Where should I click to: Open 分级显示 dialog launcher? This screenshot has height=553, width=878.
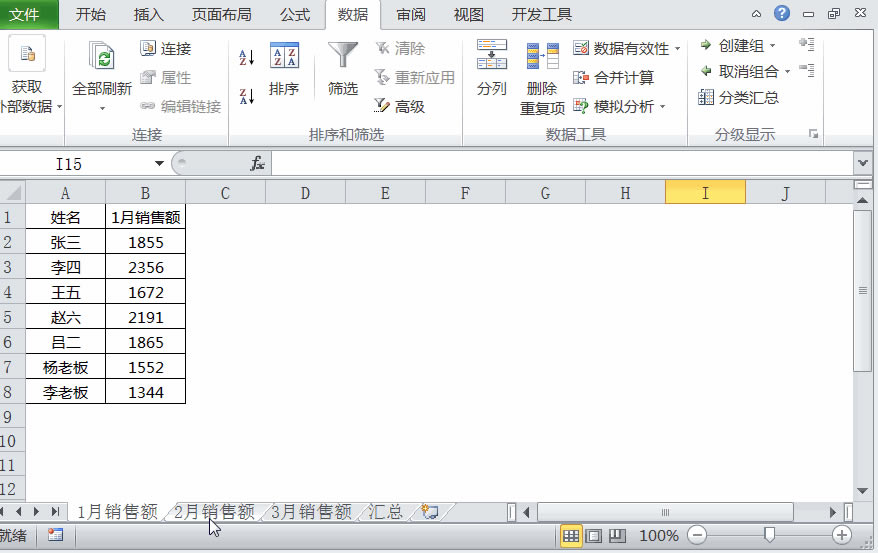pos(814,134)
